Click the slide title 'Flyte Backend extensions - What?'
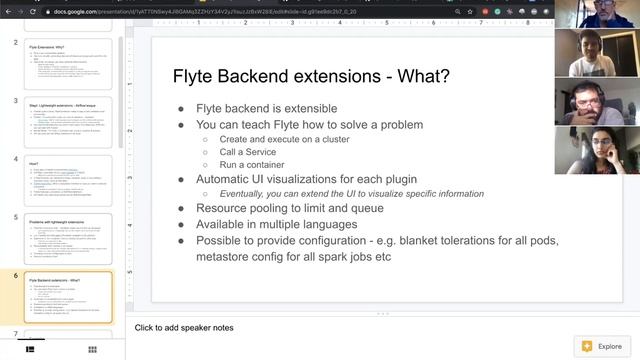This screenshot has width=640, height=360. click(x=311, y=76)
